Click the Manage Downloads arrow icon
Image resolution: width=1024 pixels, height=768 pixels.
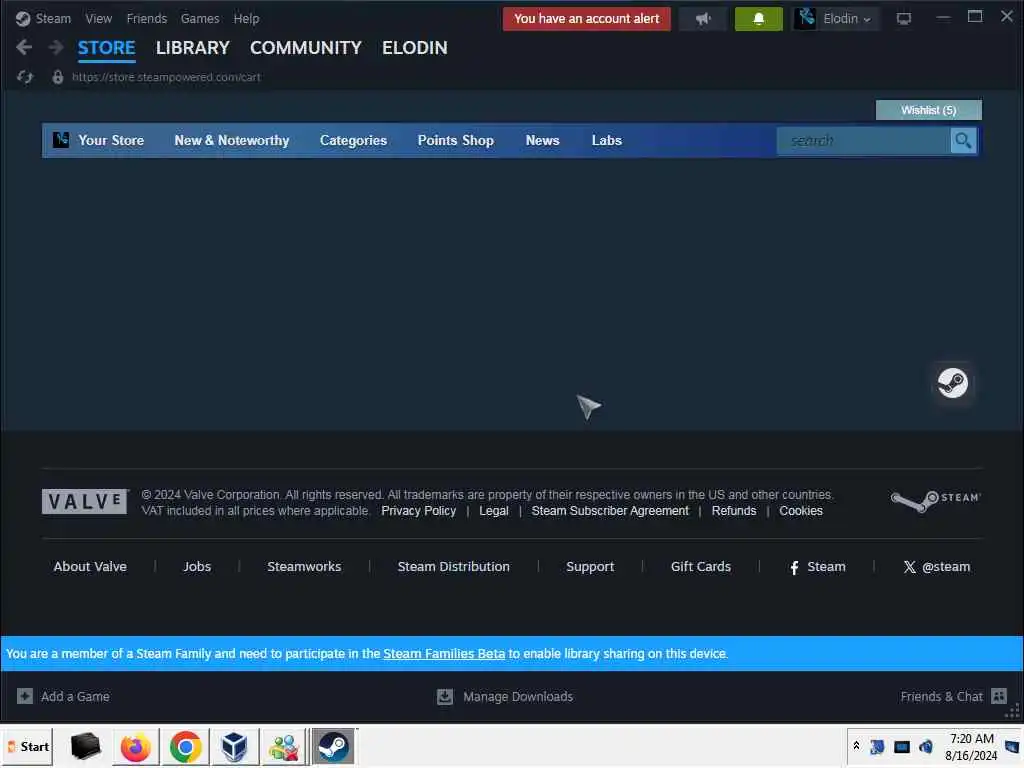445,696
